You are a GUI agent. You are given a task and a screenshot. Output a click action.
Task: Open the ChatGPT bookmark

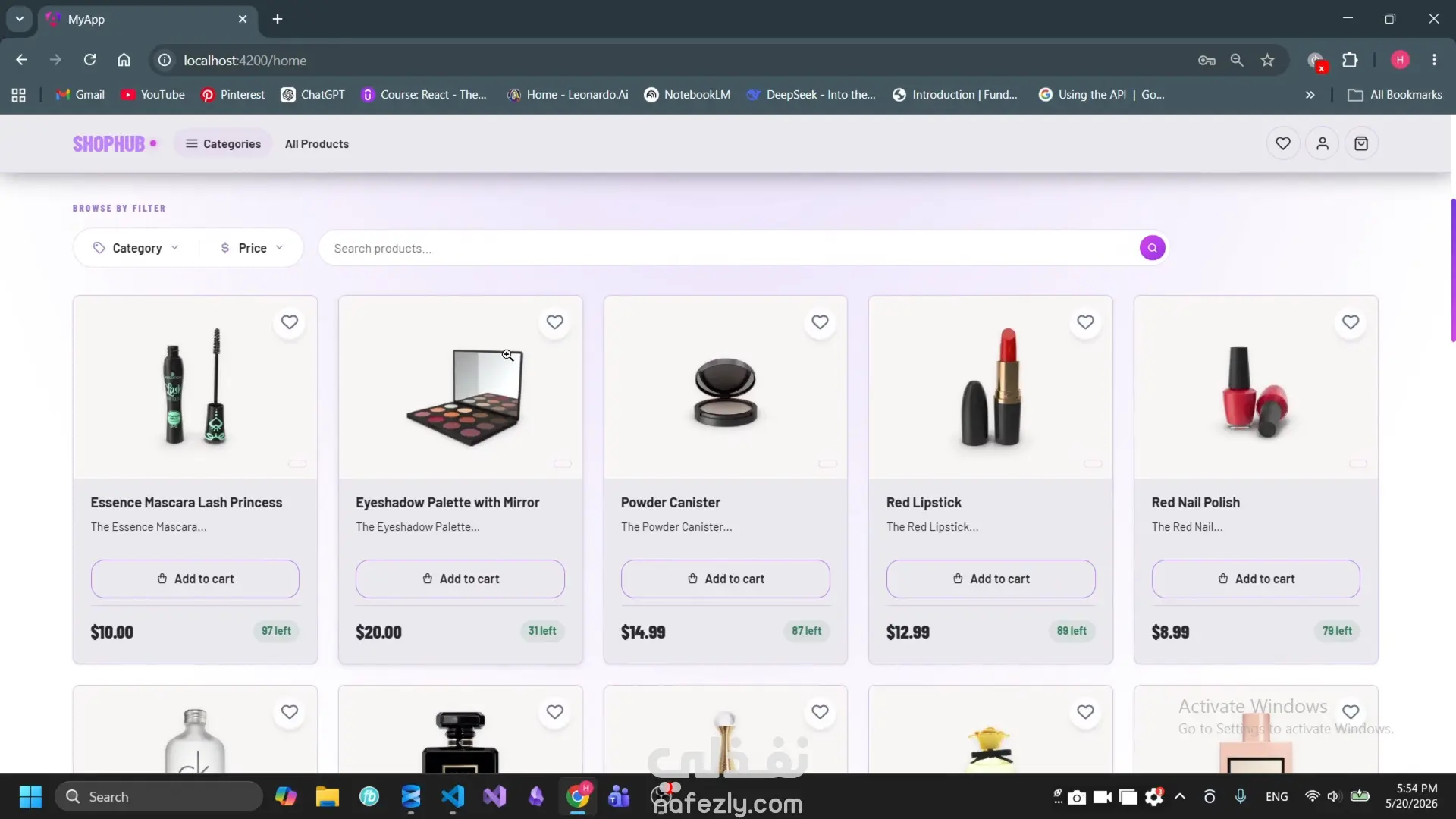click(312, 95)
